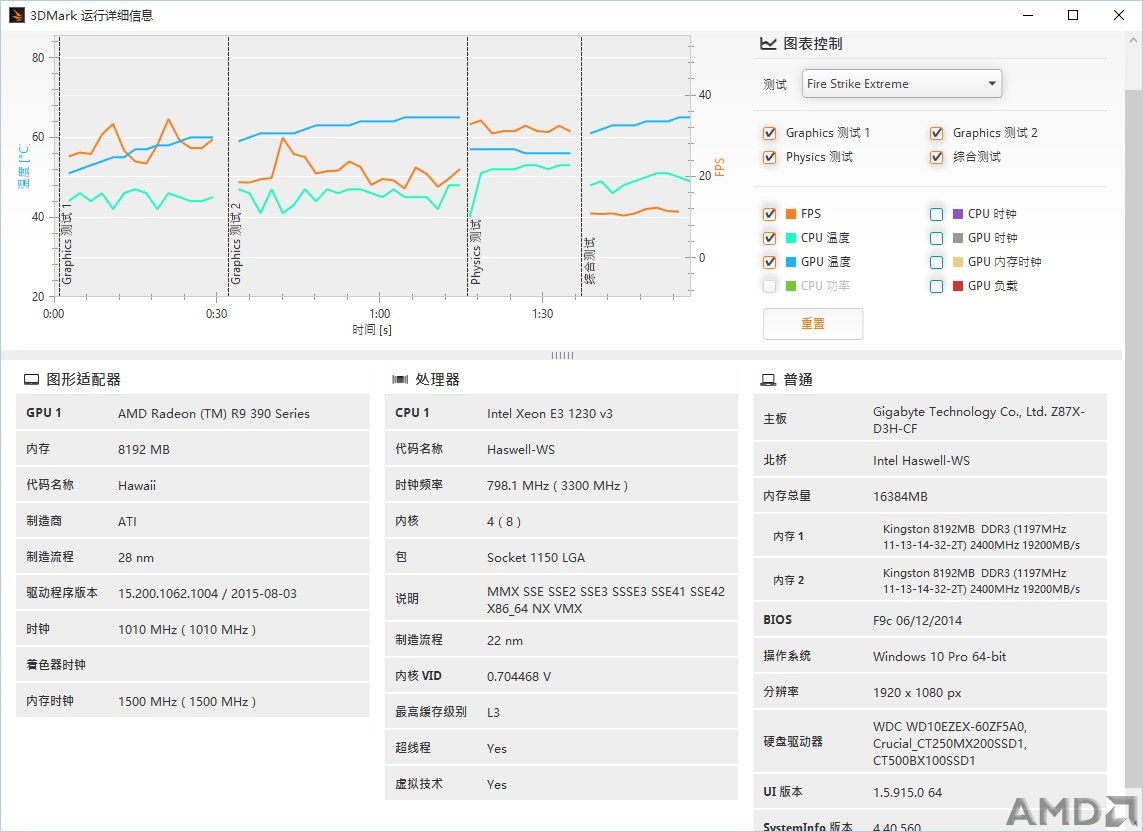The height and width of the screenshot is (832, 1143).
Task: Enable the GPU 时钟 checkbox
Action: [936, 238]
